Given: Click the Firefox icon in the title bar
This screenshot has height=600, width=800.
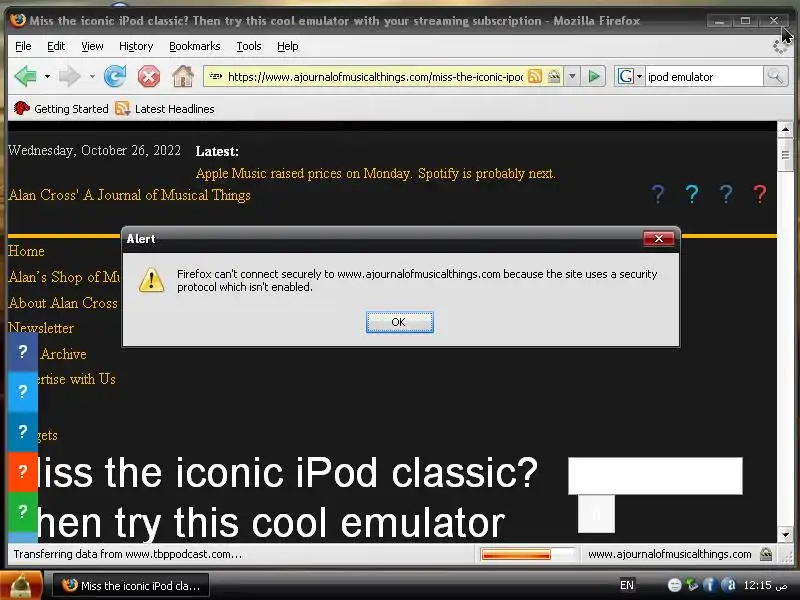Looking at the screenshot, I should click(18, 20).
